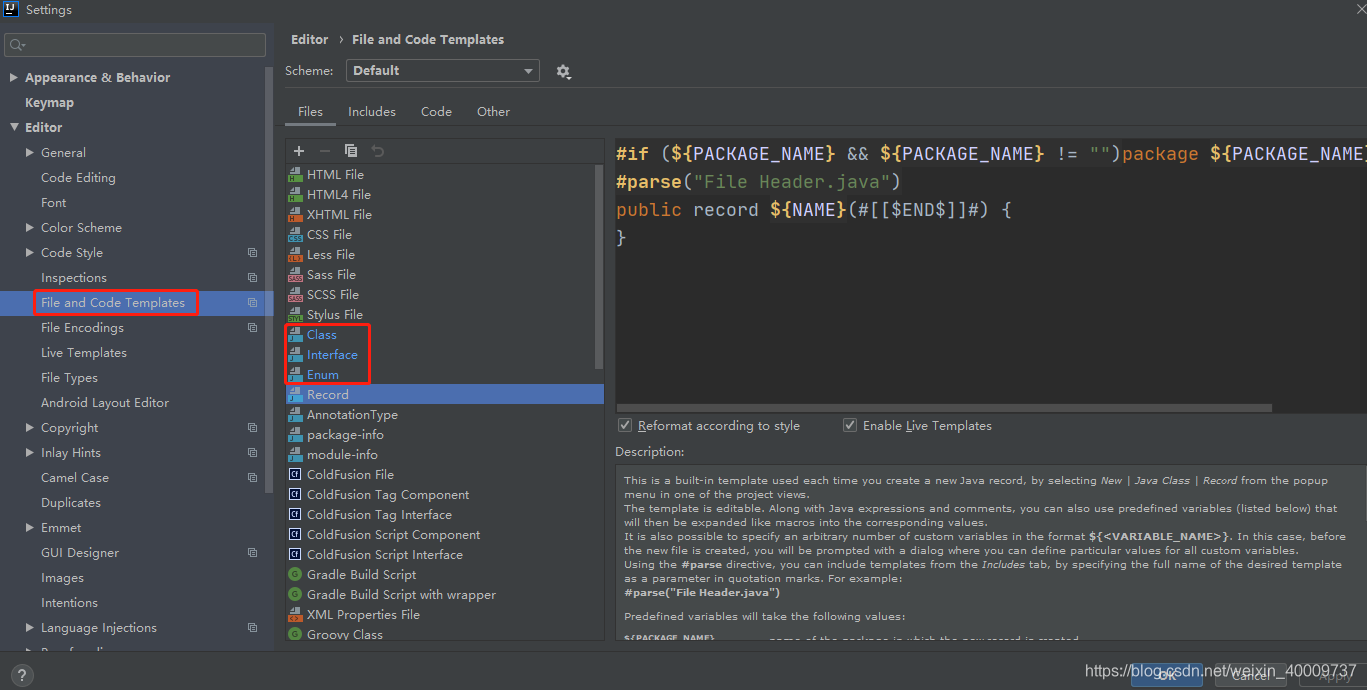Image resolution: width=1367 pixels, height=690 pixels.
Task: Open Live Templates settings
Action: [84, 353]
